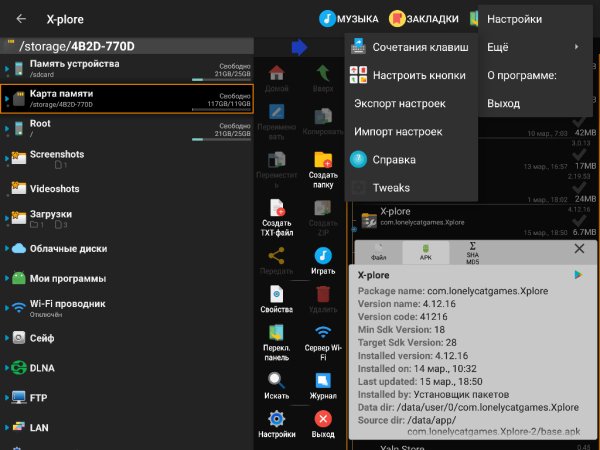Open Ещё submenu arrow
Viewport: 600px width, 450px height.
[x=576, y=47]
